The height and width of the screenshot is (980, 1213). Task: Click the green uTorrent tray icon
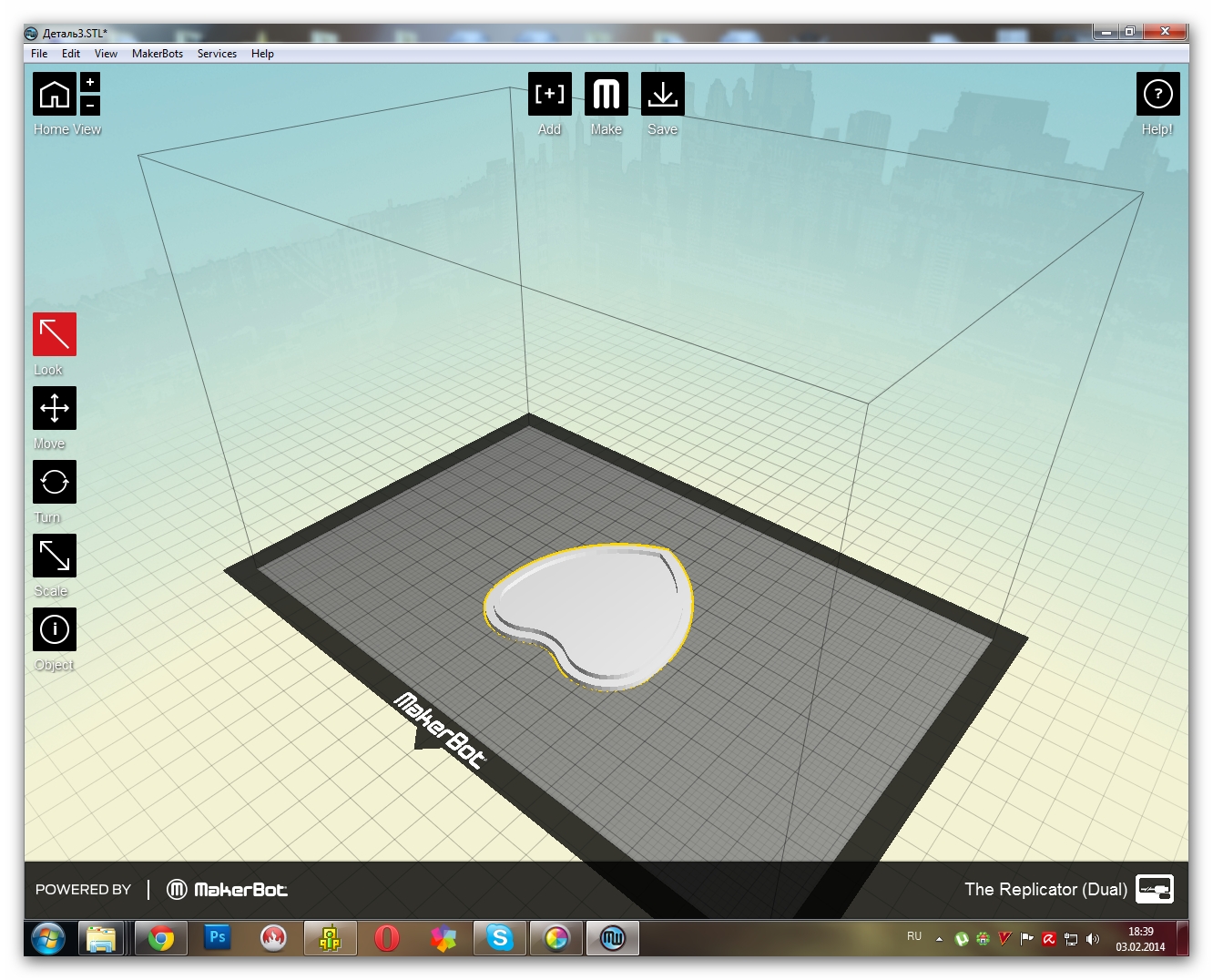pos(962,939)
